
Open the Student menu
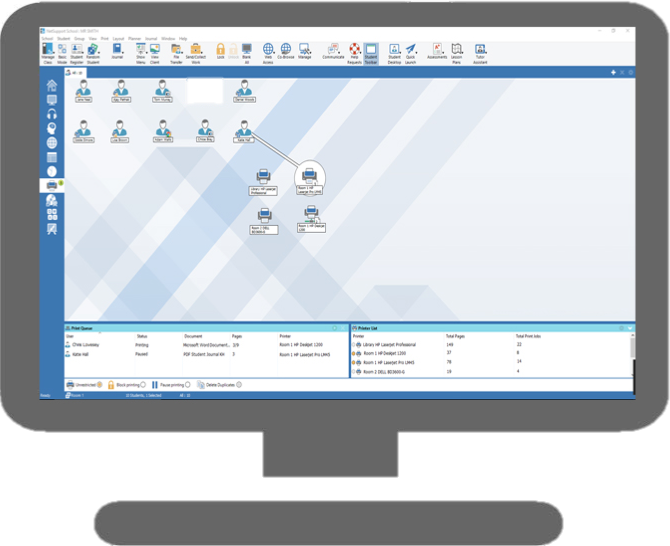pyautogui.click(x=61, y=38)
